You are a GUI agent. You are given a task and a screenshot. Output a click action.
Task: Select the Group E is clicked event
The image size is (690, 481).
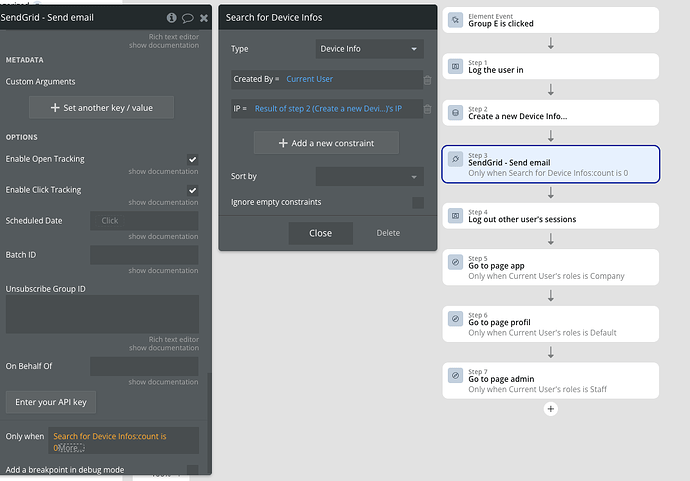tap(551, 20)
